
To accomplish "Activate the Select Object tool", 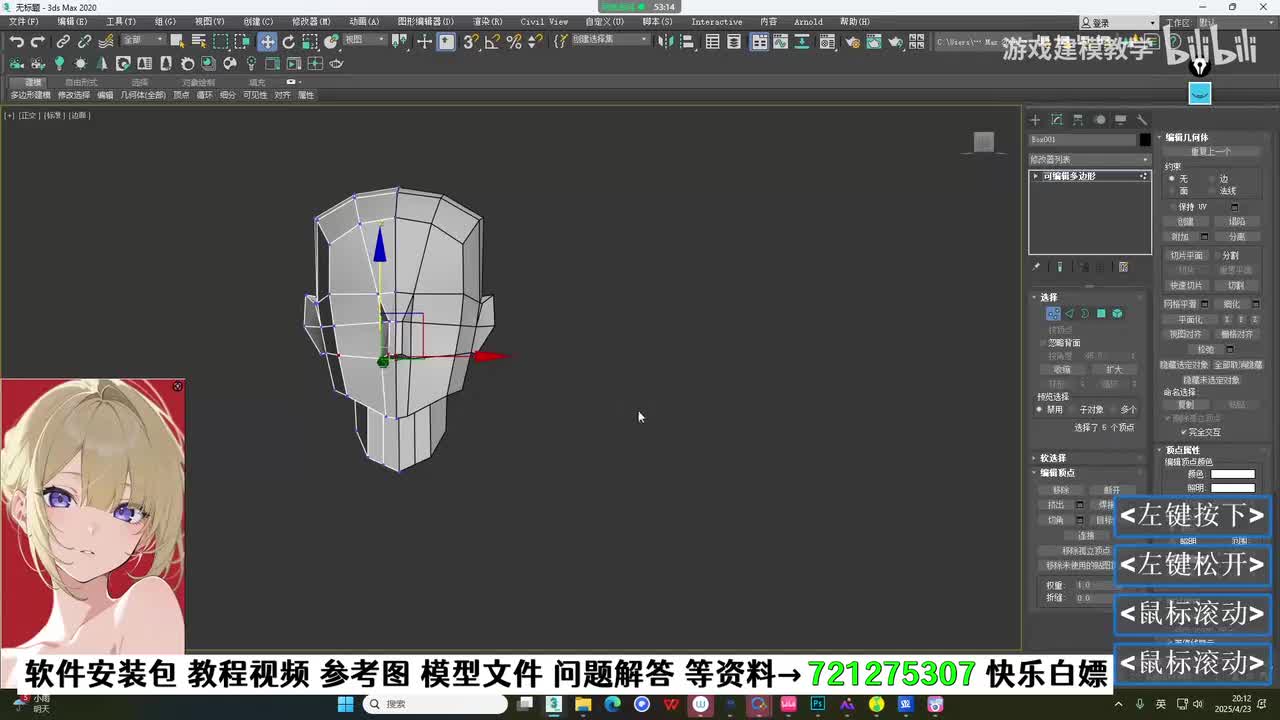I will [177, 41].
